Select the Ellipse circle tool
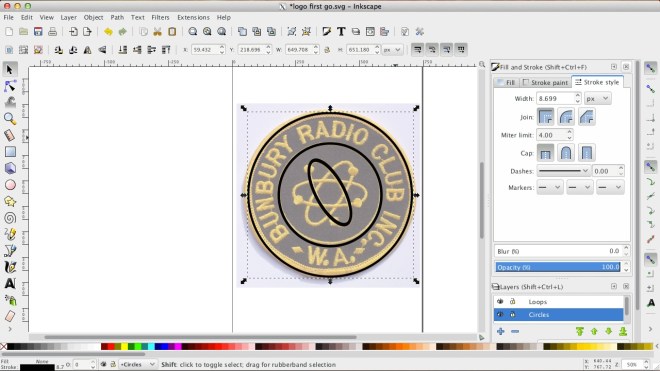 coord(10,184)
